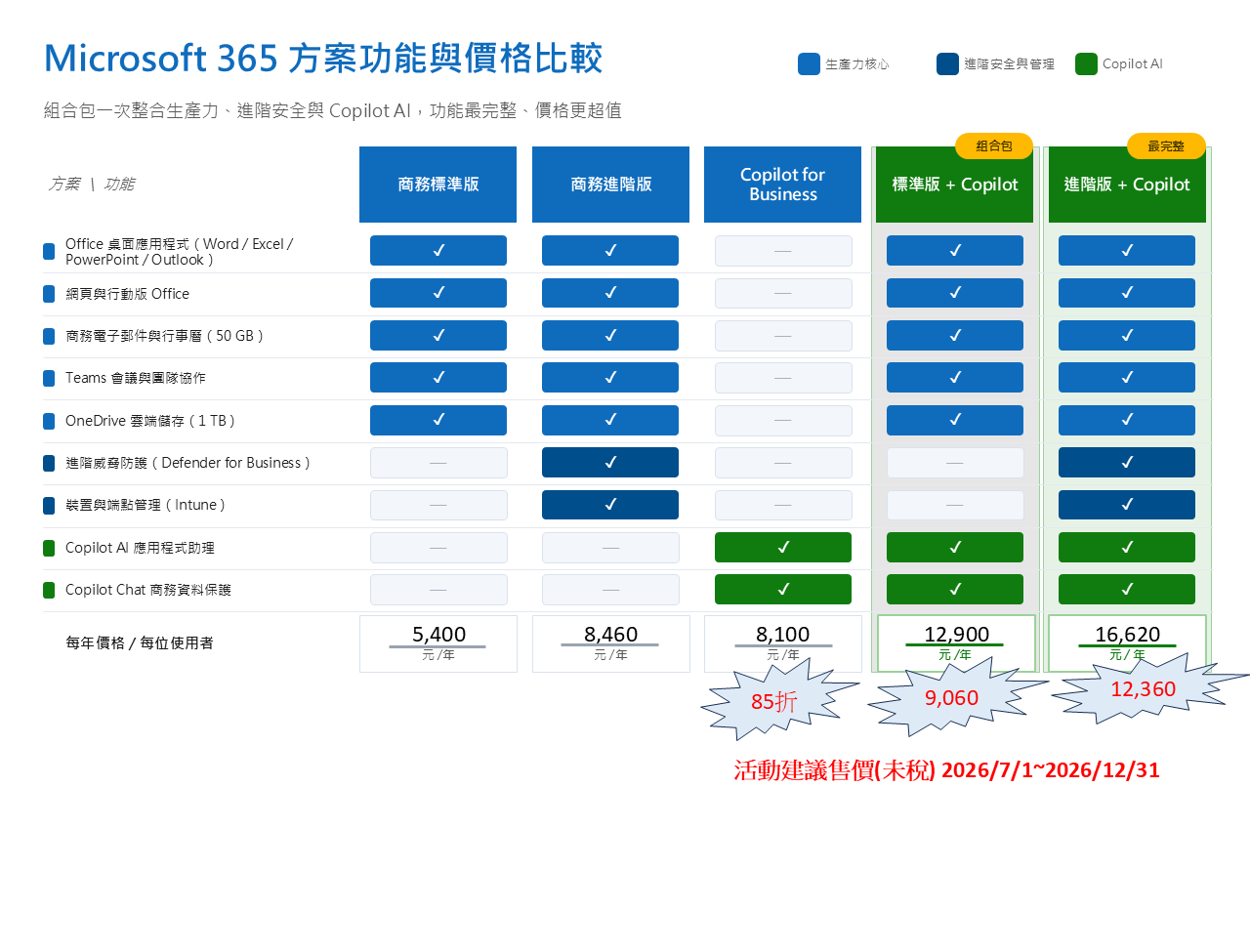This screenshot has width=1250, height=952.
Task: Click the orange 最完整 badge
Action: [x=1166, y=146]
